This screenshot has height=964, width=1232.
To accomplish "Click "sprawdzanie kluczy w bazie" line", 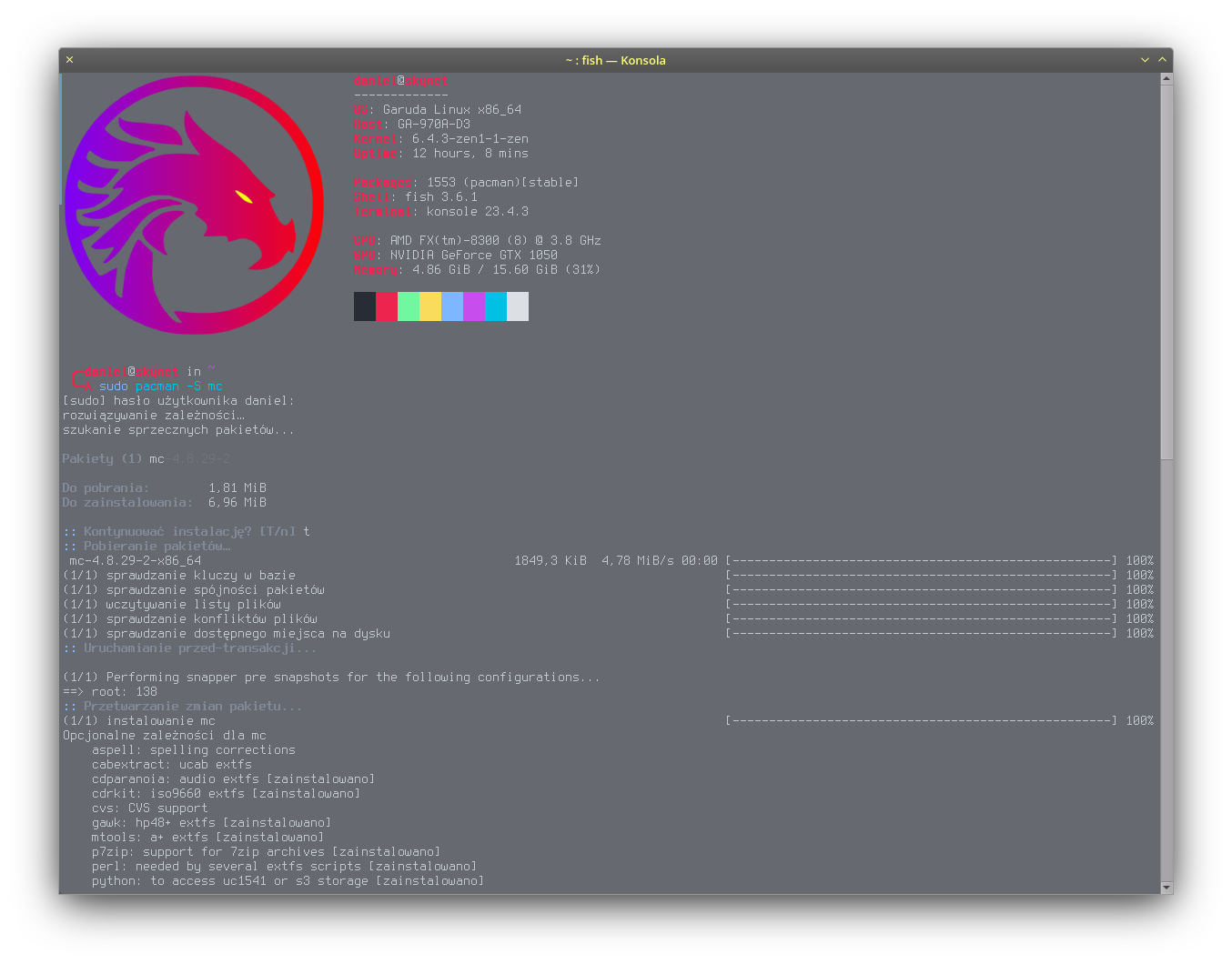I will (x=179, y=576).
